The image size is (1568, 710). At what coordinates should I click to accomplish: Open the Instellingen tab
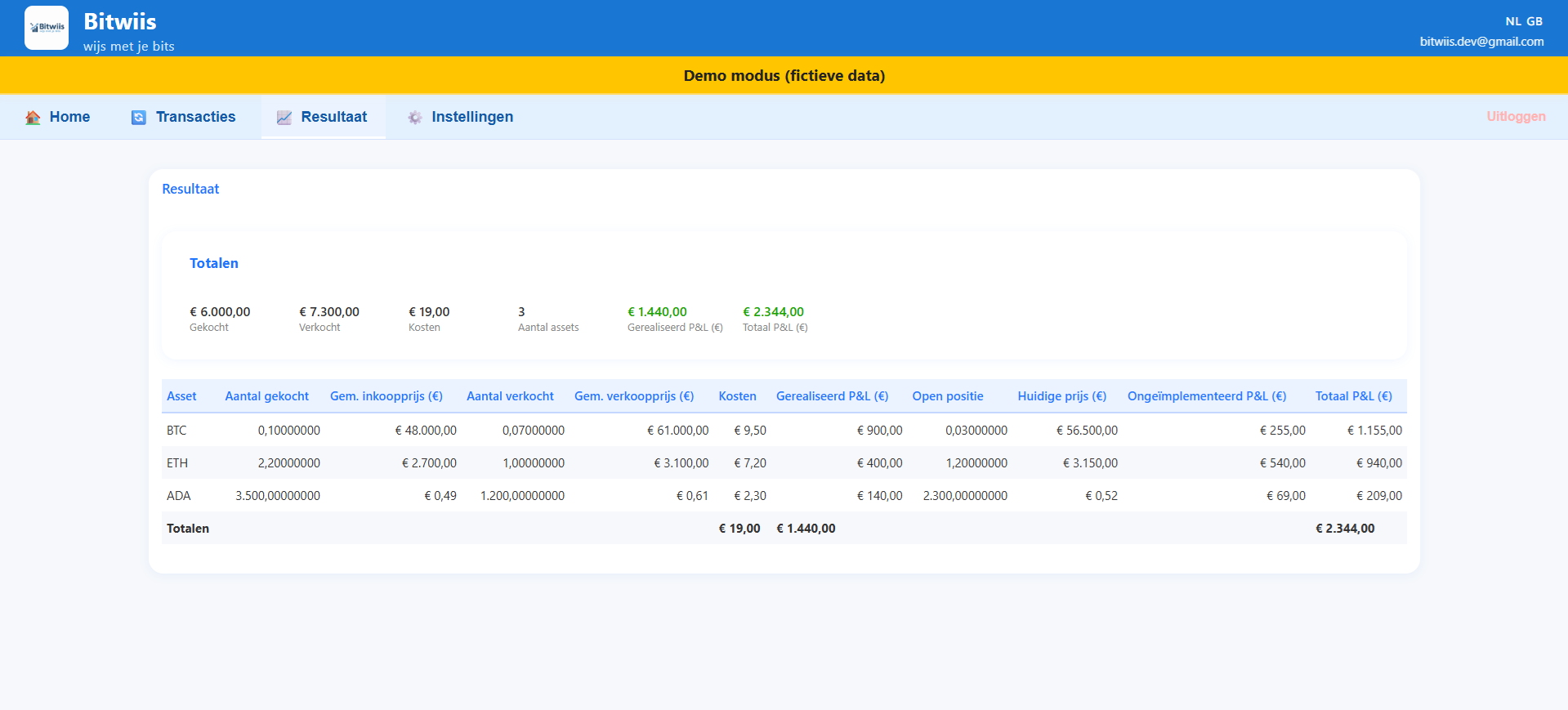click(x=471, y=117)
